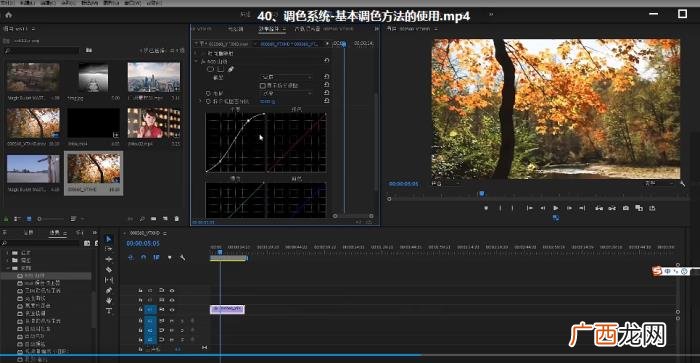Viewport: 700px width, 363px height.
Task: Pick the free-draw bezier mask pen
Action: pos(231,69)
